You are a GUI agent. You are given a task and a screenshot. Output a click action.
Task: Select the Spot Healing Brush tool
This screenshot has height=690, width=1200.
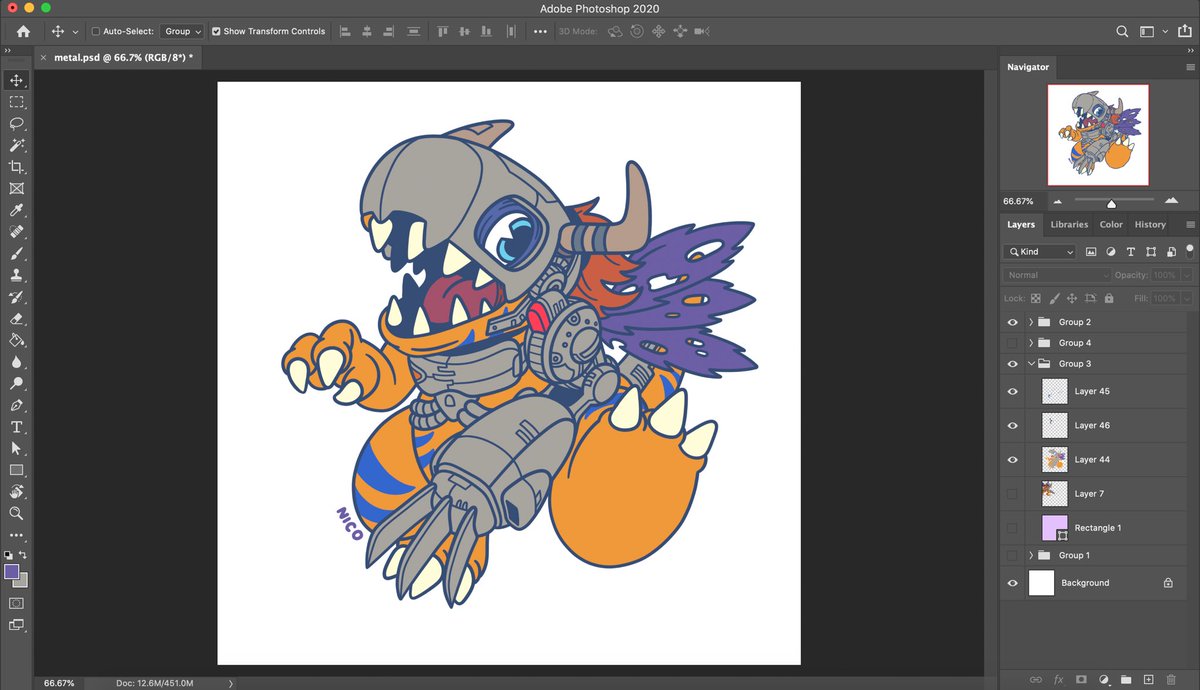pyautogui.click(x=16, y=232)
